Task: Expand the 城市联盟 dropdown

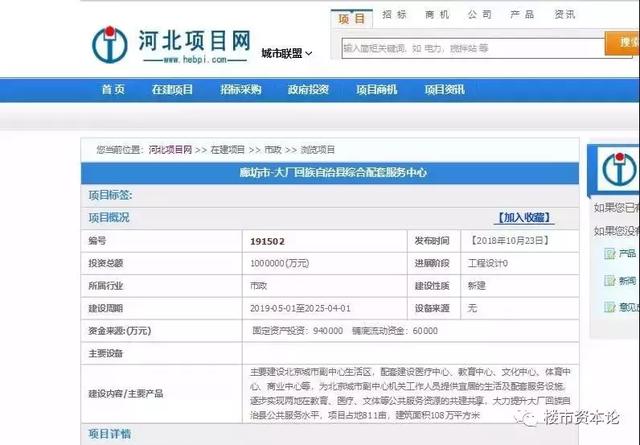Action: click(x=287, y=53)
